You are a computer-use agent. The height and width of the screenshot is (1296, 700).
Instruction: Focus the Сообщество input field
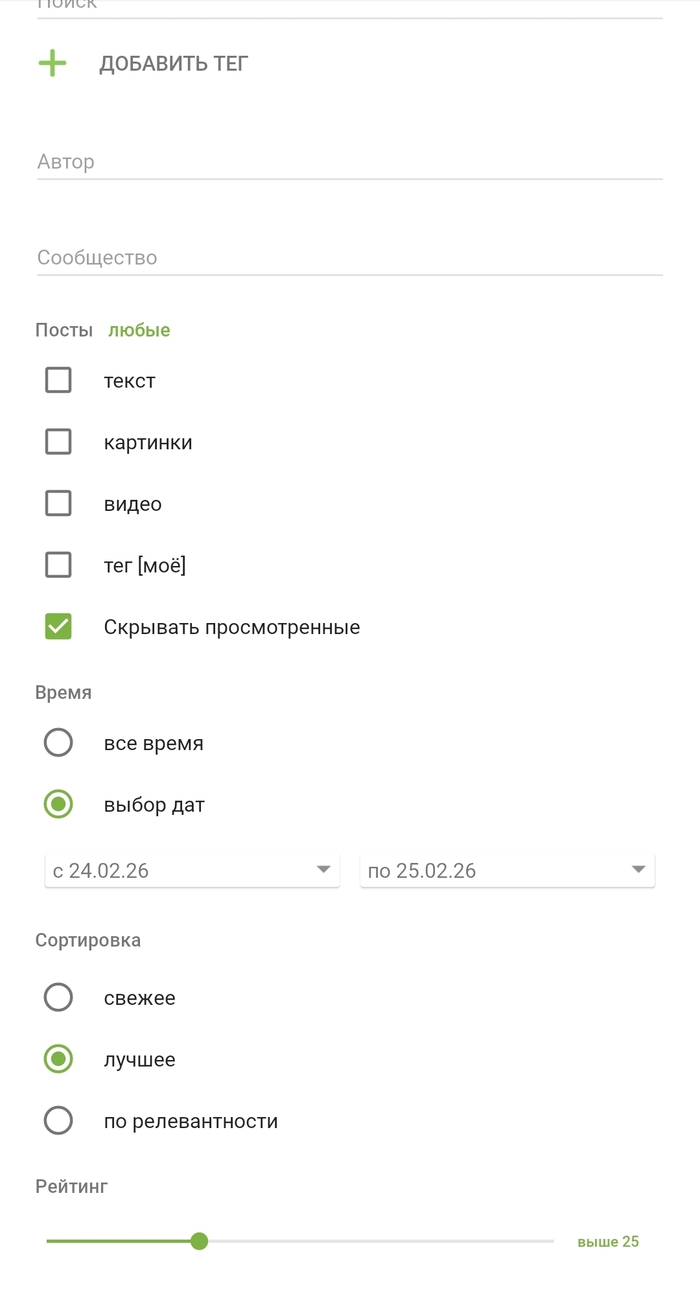coord(349,258)
